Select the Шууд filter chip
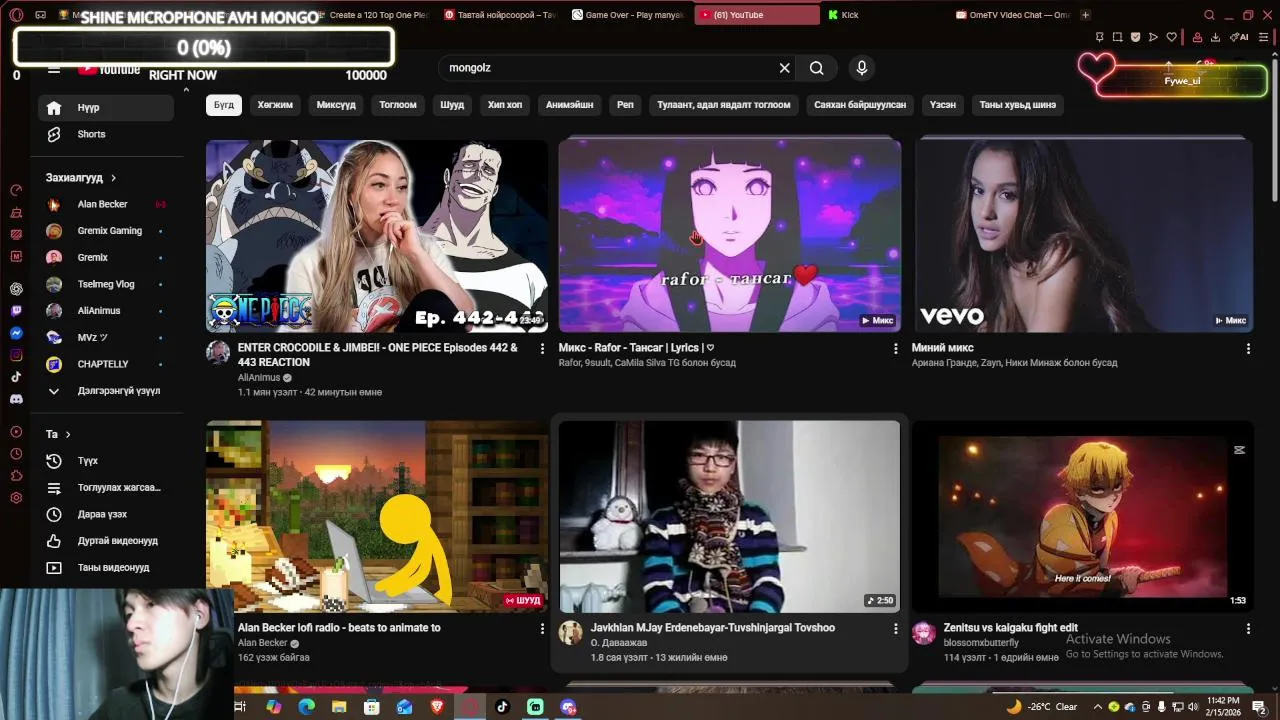Image resolution: width=1280 pixels, height=720 pixels. [x=452, y=105]
